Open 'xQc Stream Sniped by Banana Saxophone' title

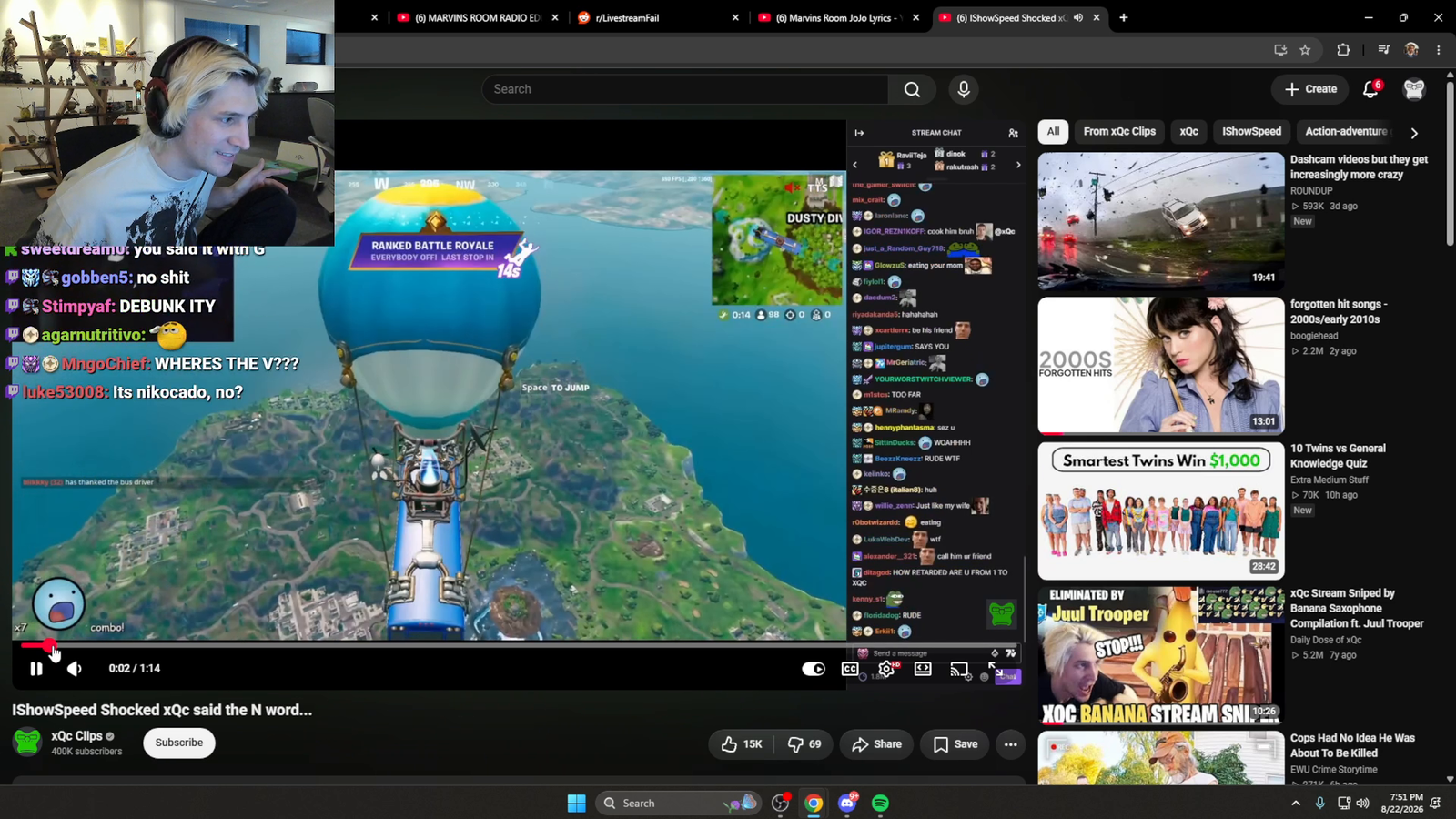[x=1357, y=608]
